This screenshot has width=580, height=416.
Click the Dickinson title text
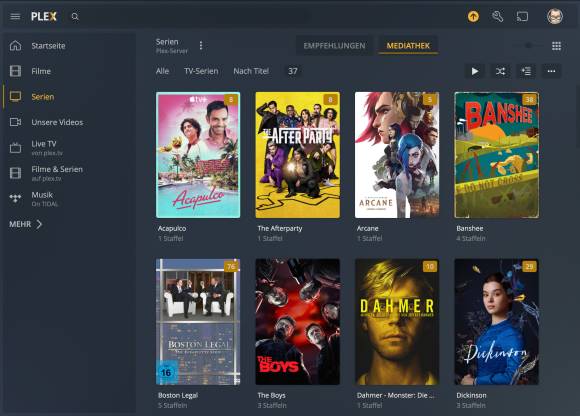[471, 395]
